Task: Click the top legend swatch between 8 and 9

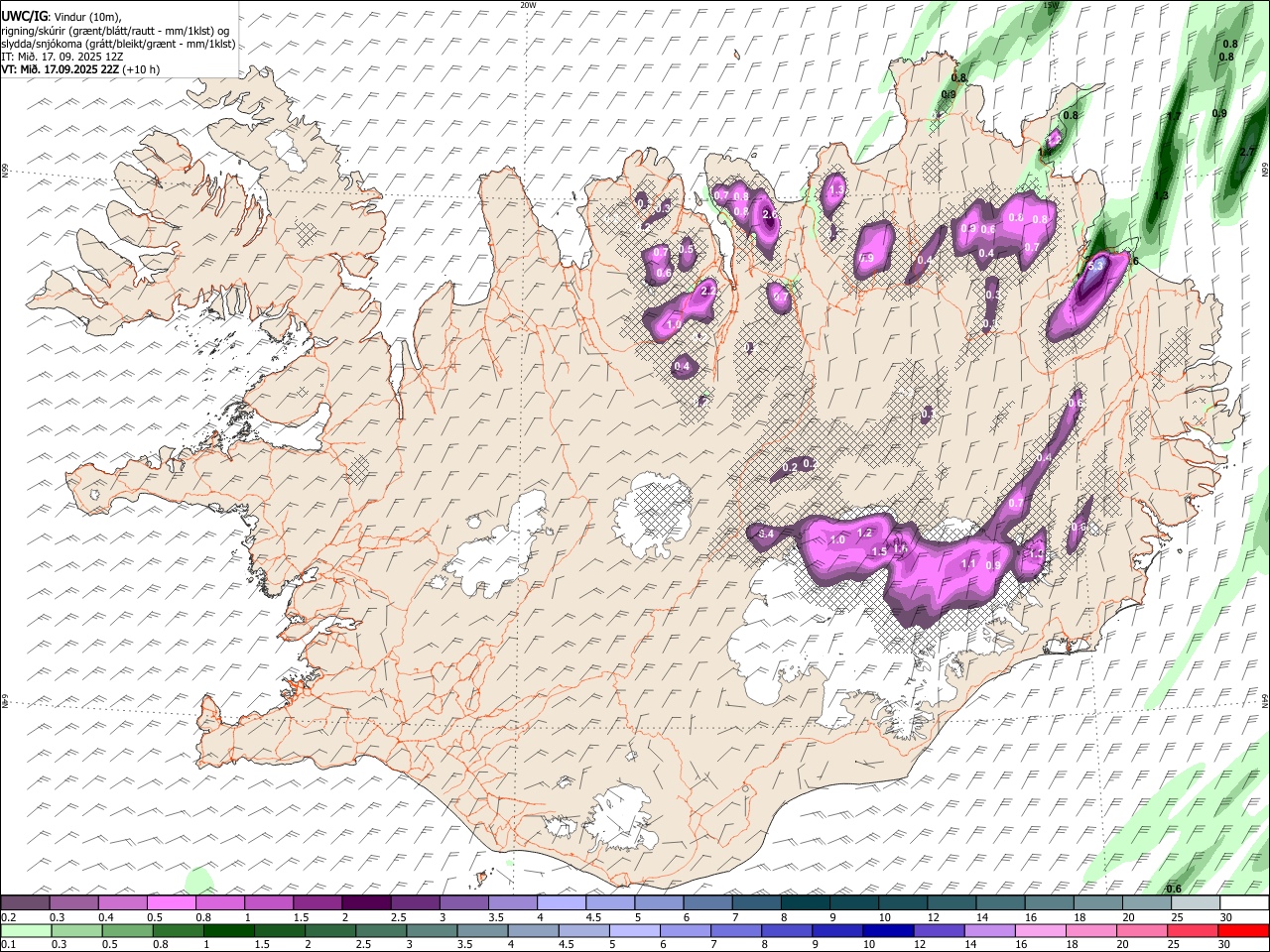Action: click(x=804, y=903)
